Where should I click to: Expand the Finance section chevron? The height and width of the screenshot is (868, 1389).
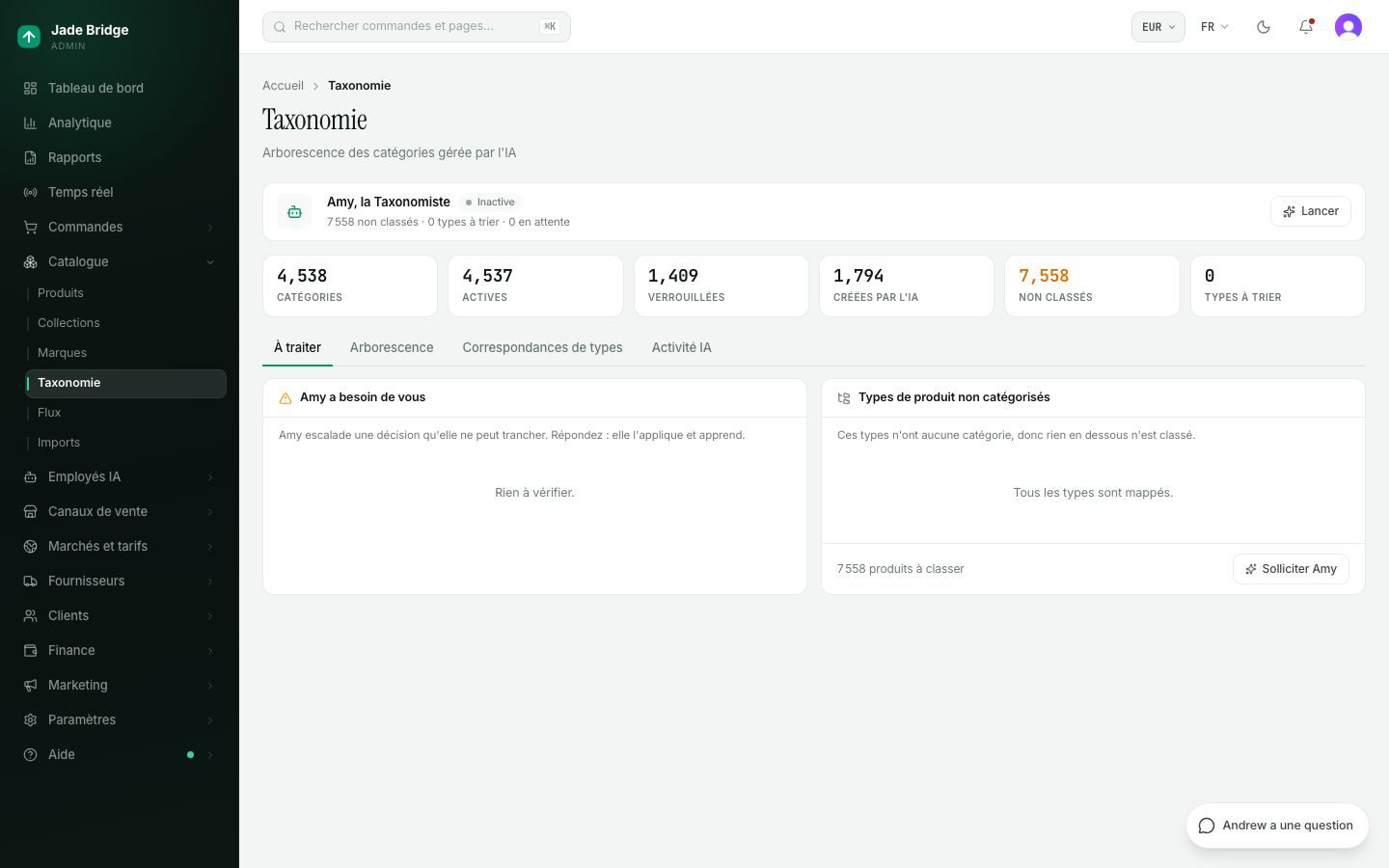[210, 650]
